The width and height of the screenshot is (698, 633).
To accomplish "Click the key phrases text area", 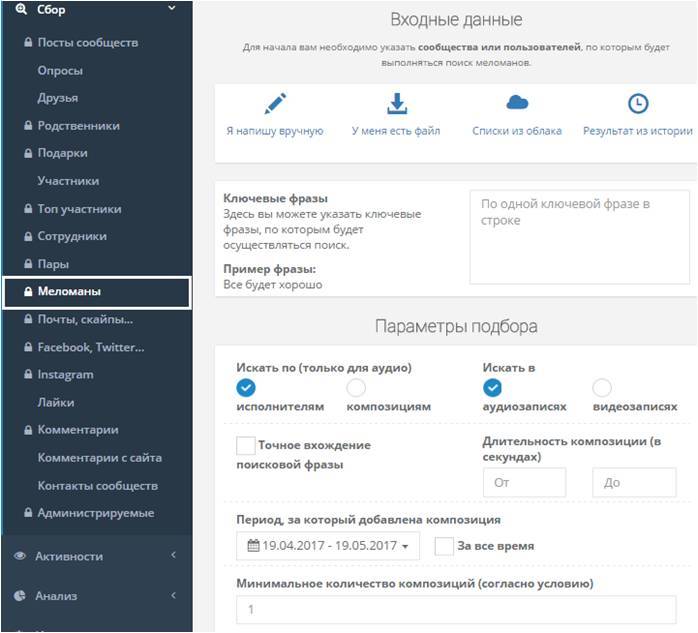I will tap(579, 238).
